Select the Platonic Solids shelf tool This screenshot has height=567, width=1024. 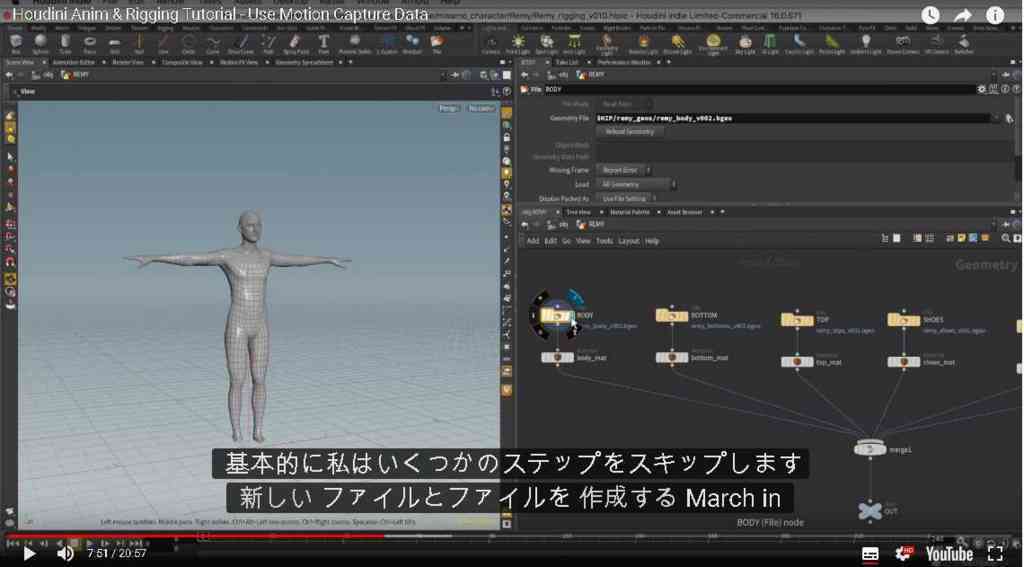tap(355, 44)
